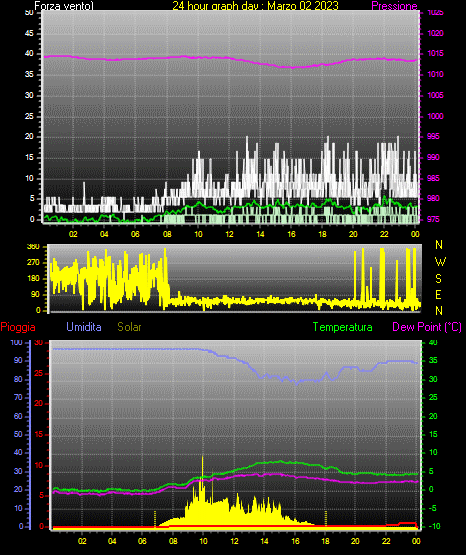Click the E wind direction letter
The width and height of the screenshot is (466, 555).
438,294
